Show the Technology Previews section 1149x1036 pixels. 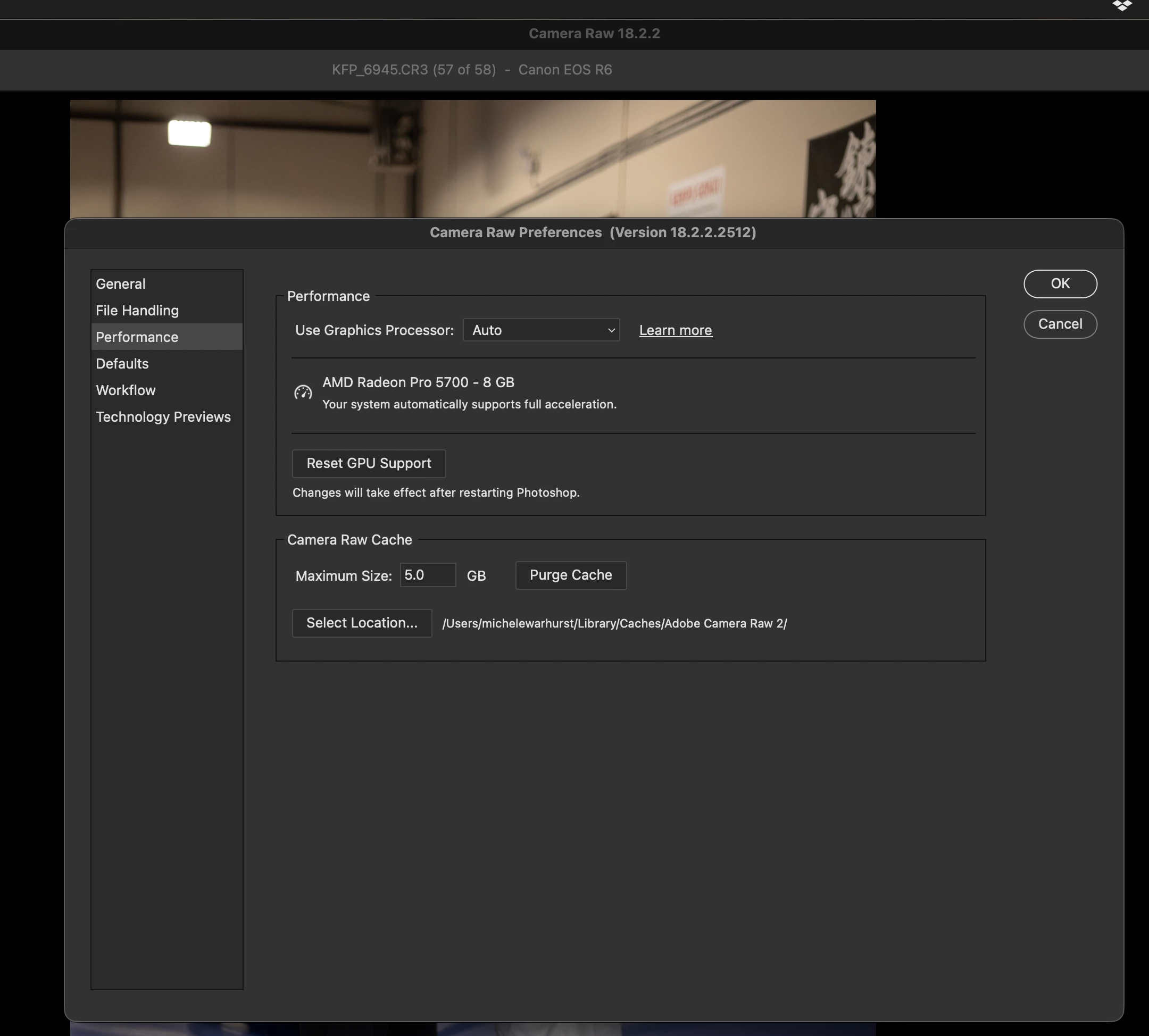coord(163,416)
